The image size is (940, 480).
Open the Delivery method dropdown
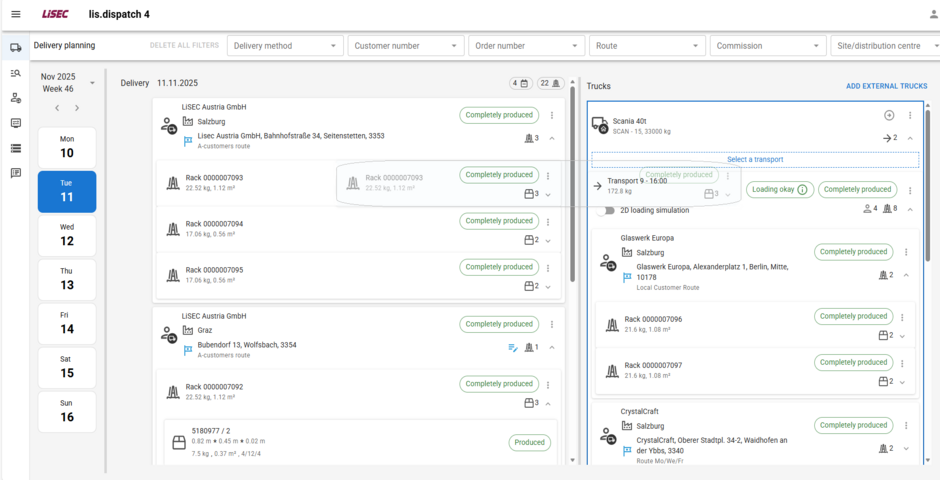click(284, 46)
